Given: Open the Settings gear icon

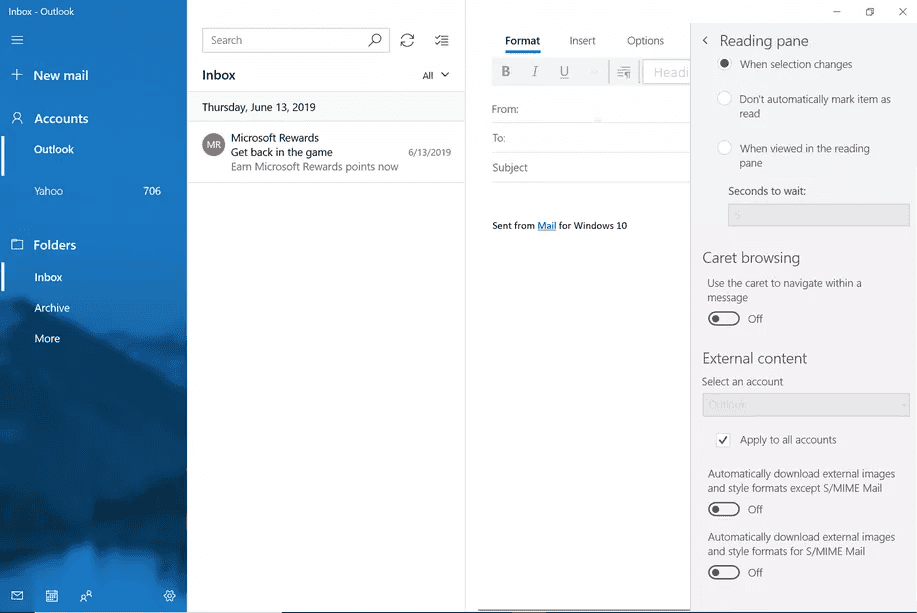Looking at the screenshot, I should 169,596.
